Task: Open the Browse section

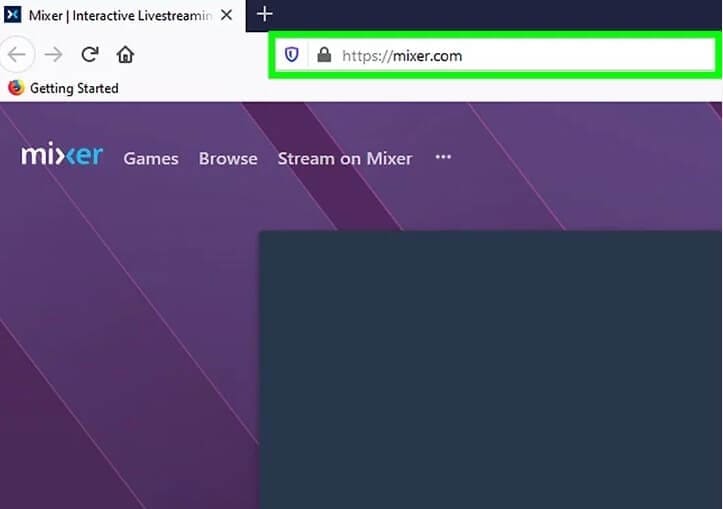Action: click(228, 159)
